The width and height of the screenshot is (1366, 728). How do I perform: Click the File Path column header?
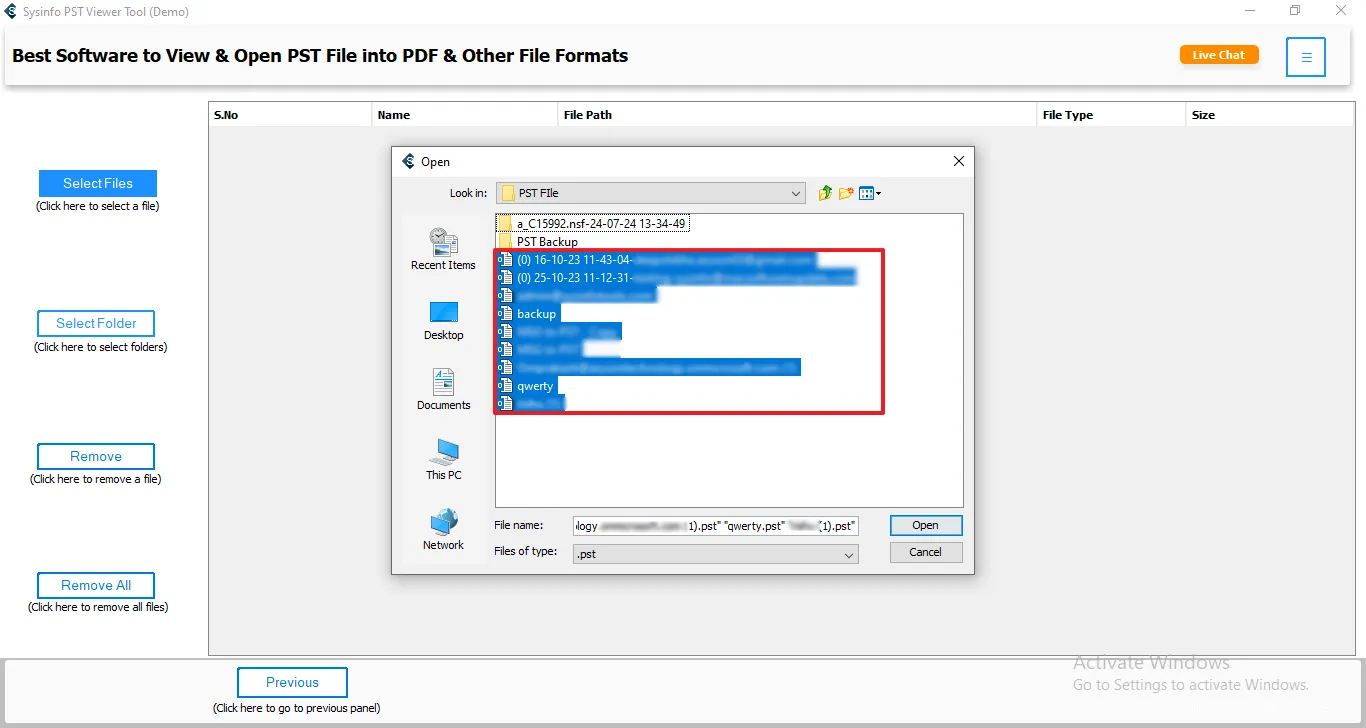[798, 115]
